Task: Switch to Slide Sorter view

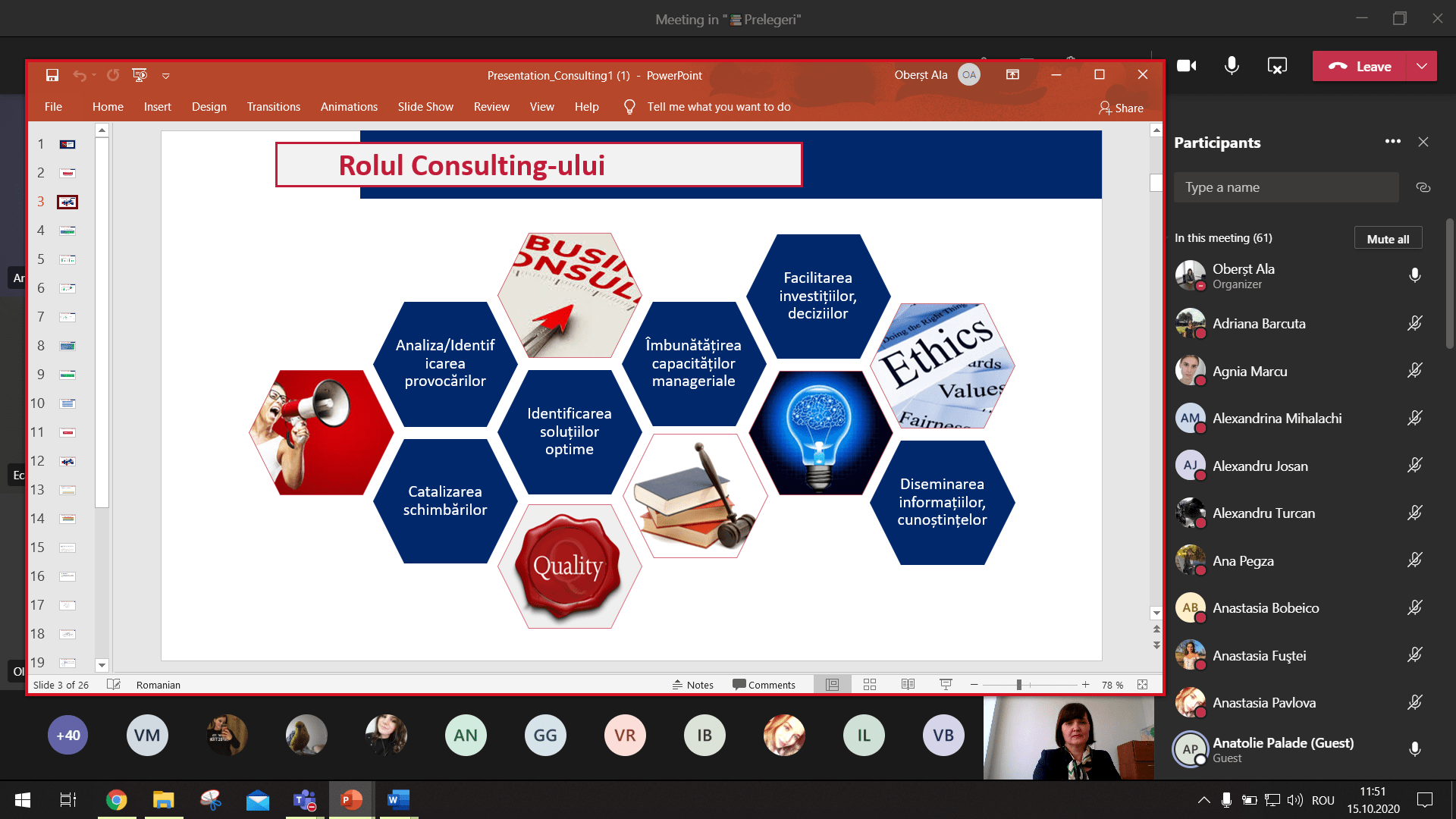Action: [x=870, y=685]
